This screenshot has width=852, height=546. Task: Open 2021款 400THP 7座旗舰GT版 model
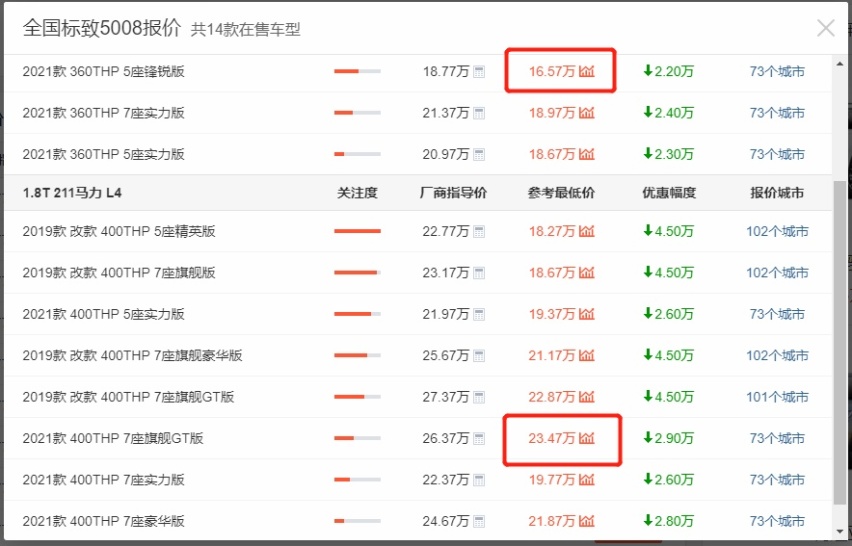113,438
